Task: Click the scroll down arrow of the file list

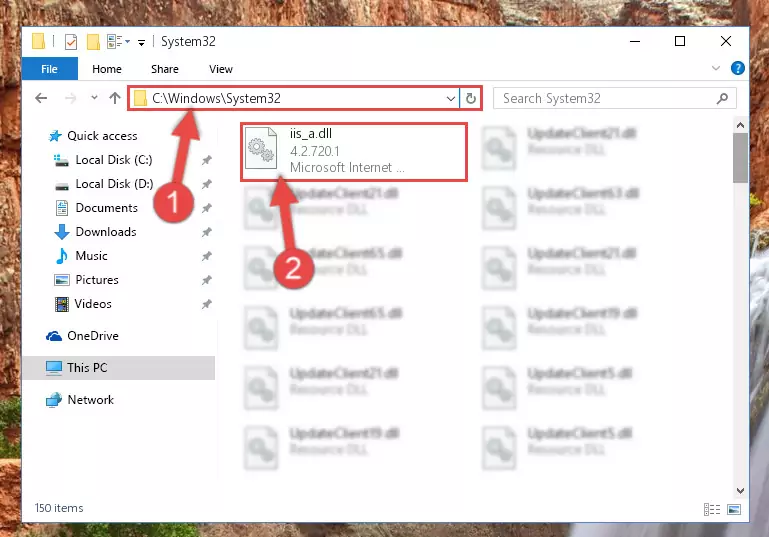Action: pyautogui.click(x=740, y=490)
